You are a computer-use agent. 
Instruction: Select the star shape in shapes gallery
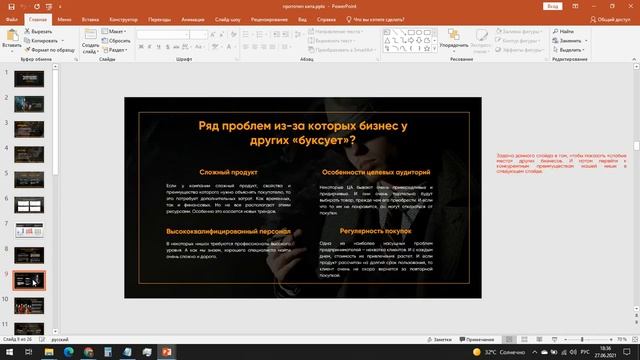[427, 49]
